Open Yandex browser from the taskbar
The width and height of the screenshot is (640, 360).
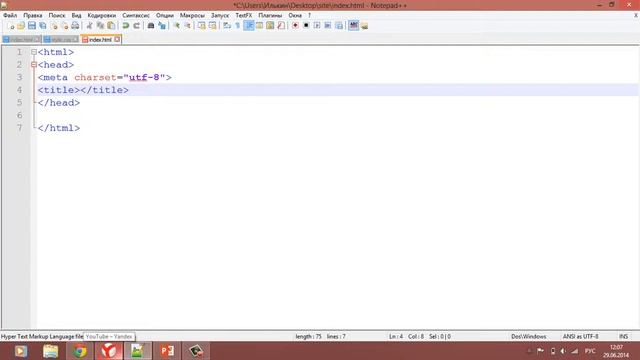coord(109,351)
